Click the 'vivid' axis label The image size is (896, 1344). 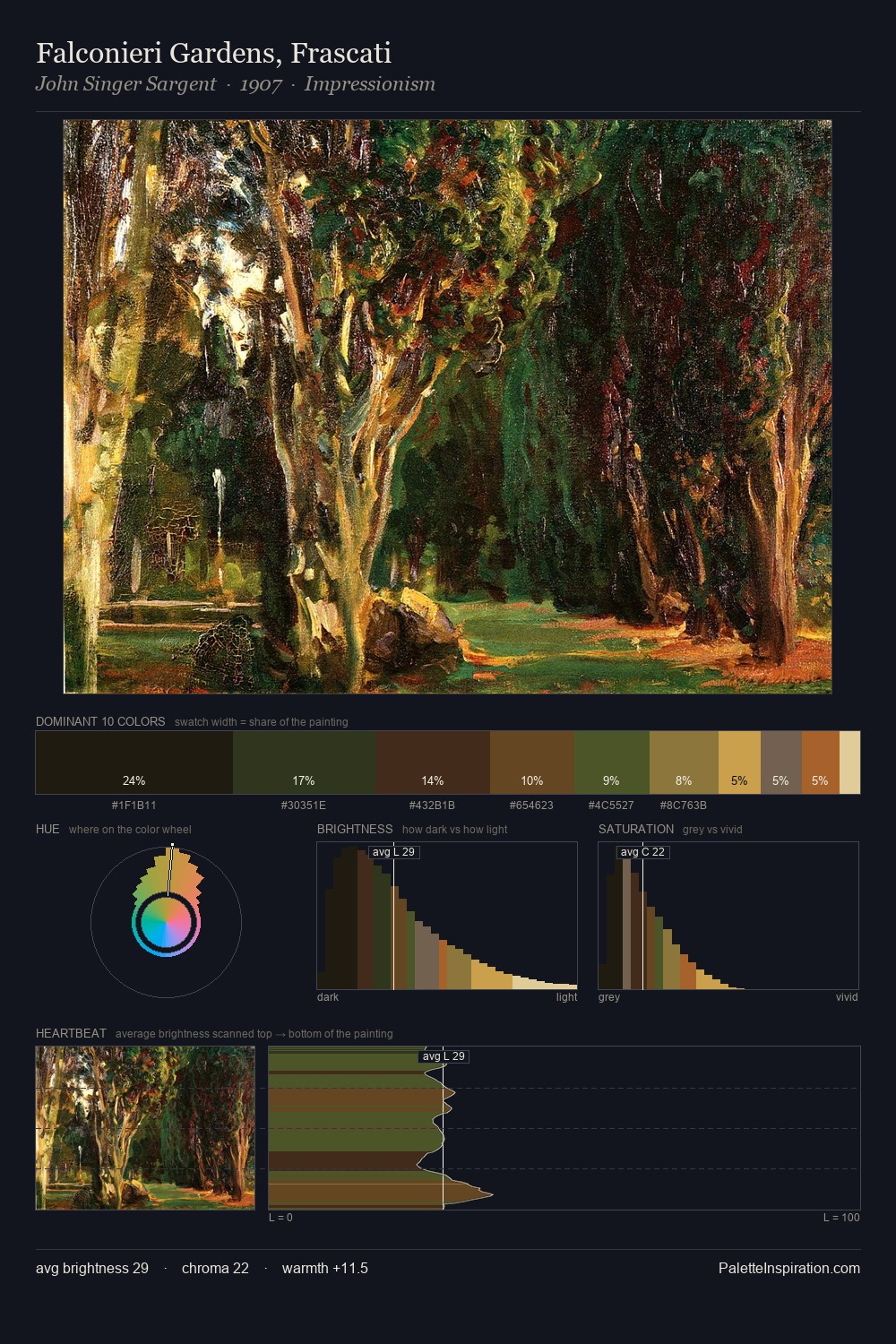point(847,997)
